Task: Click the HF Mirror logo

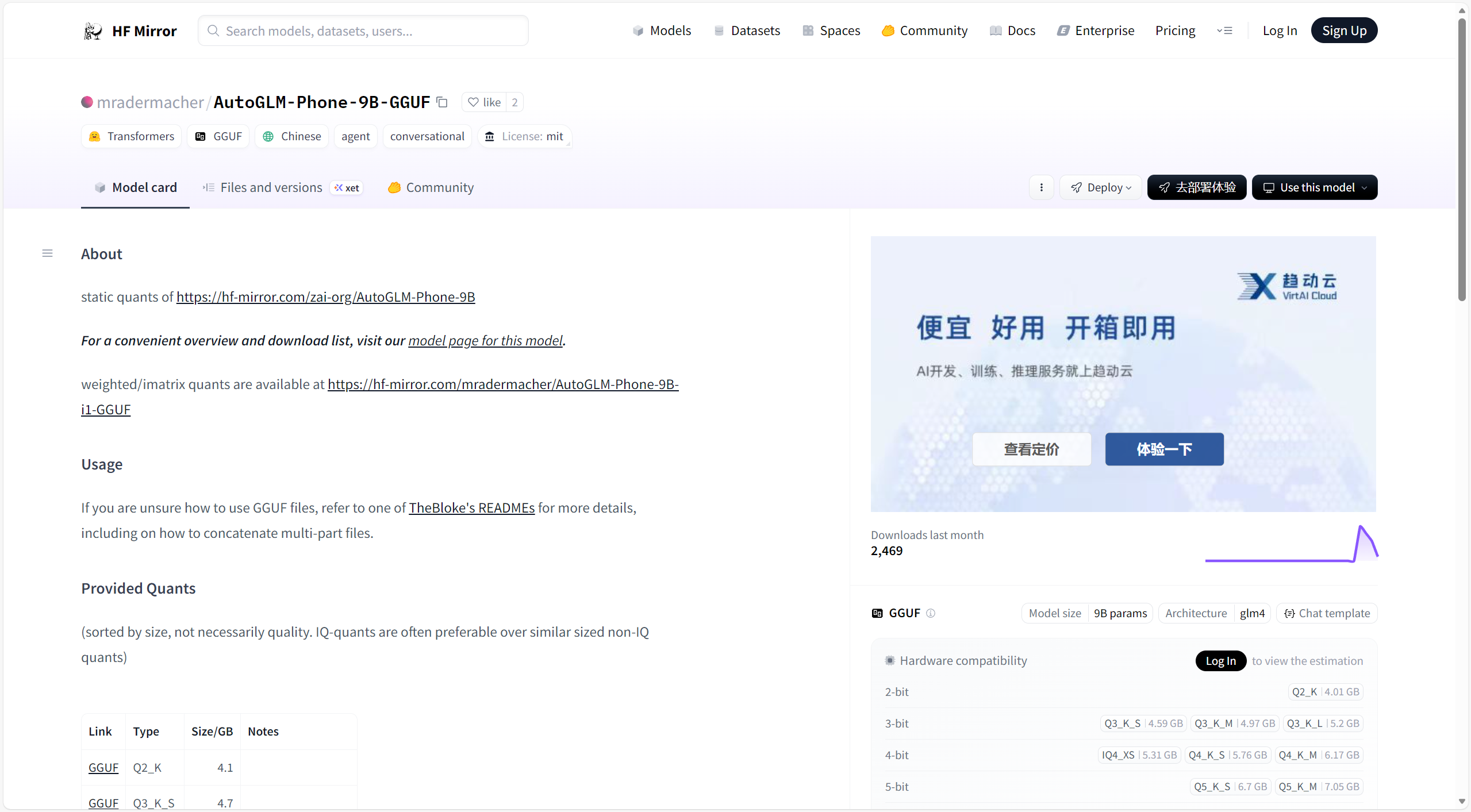Action: 129,30
